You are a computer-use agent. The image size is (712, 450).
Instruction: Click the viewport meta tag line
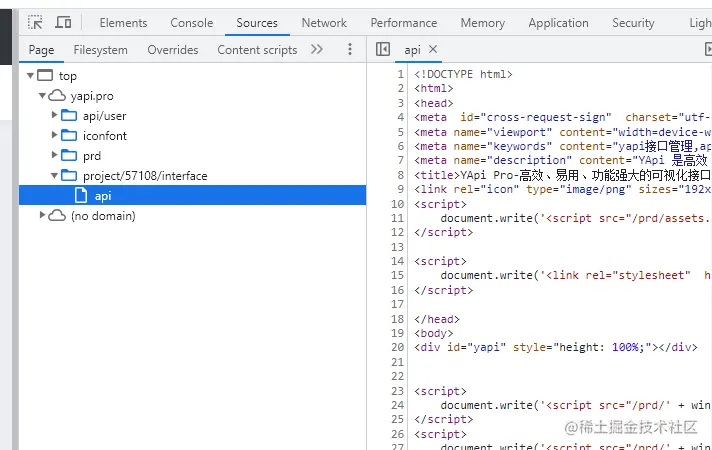point(562,132)
